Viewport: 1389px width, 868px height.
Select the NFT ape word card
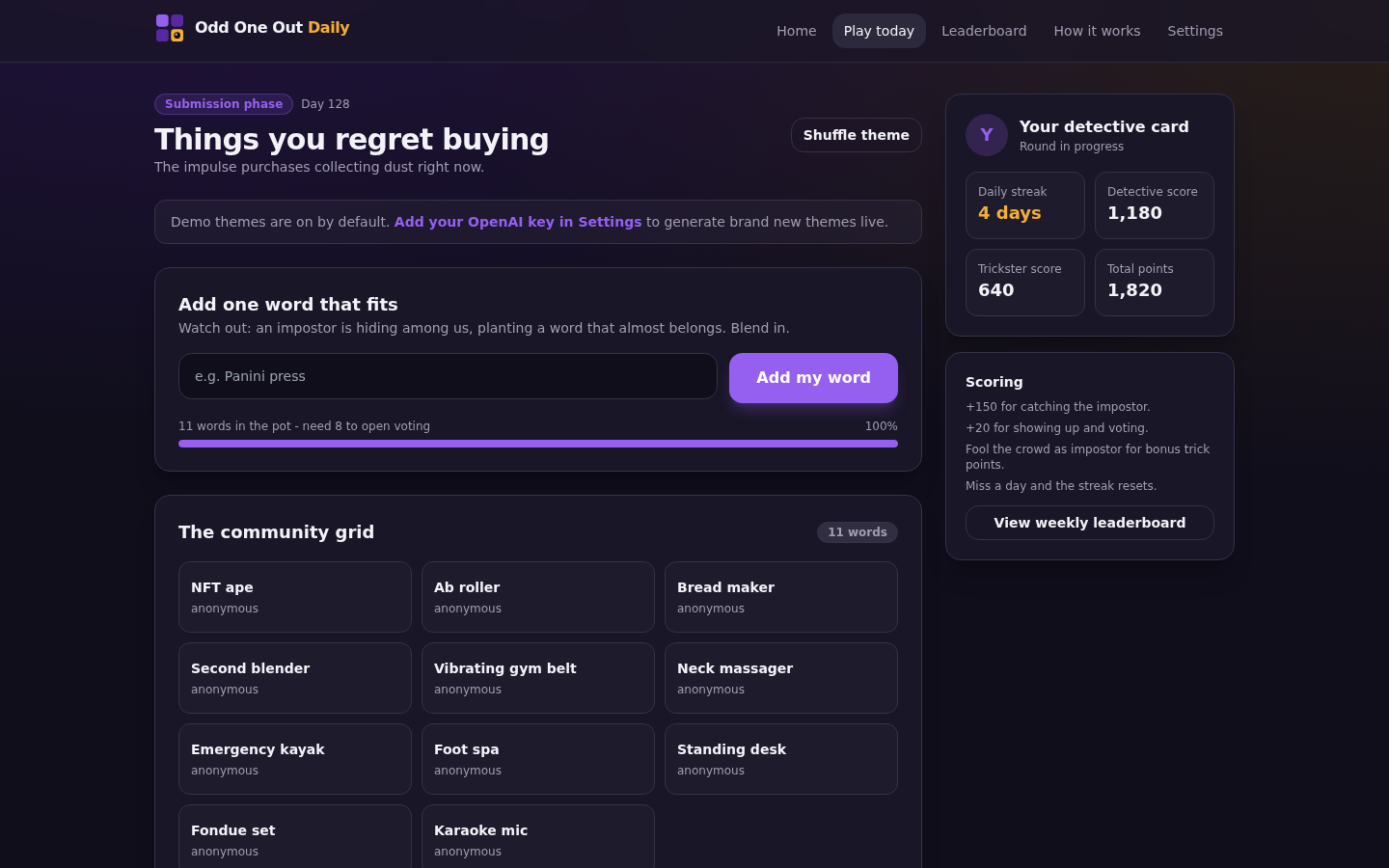pos(295,597)
